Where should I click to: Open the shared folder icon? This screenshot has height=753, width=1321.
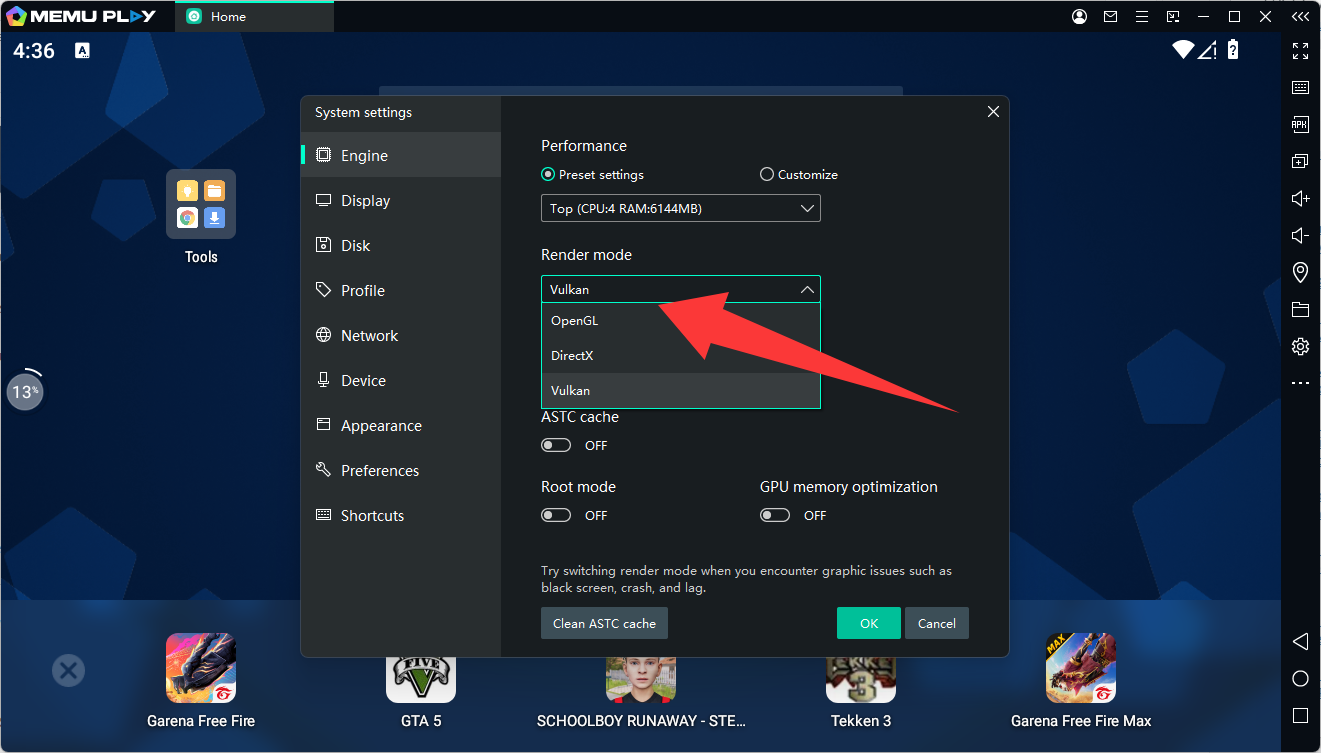coord(1300,309)
